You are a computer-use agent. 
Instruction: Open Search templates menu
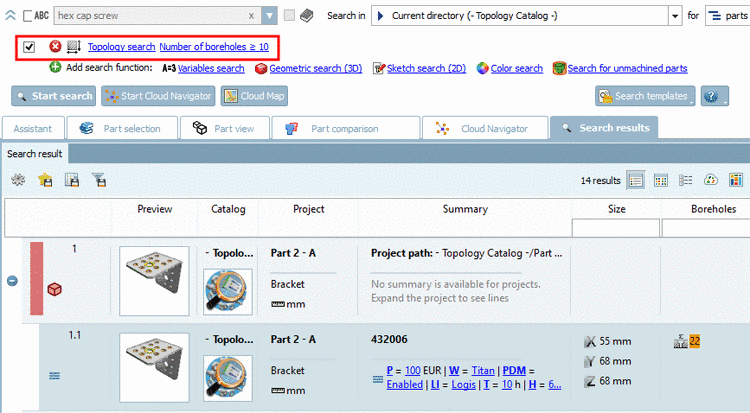point(645,96)
